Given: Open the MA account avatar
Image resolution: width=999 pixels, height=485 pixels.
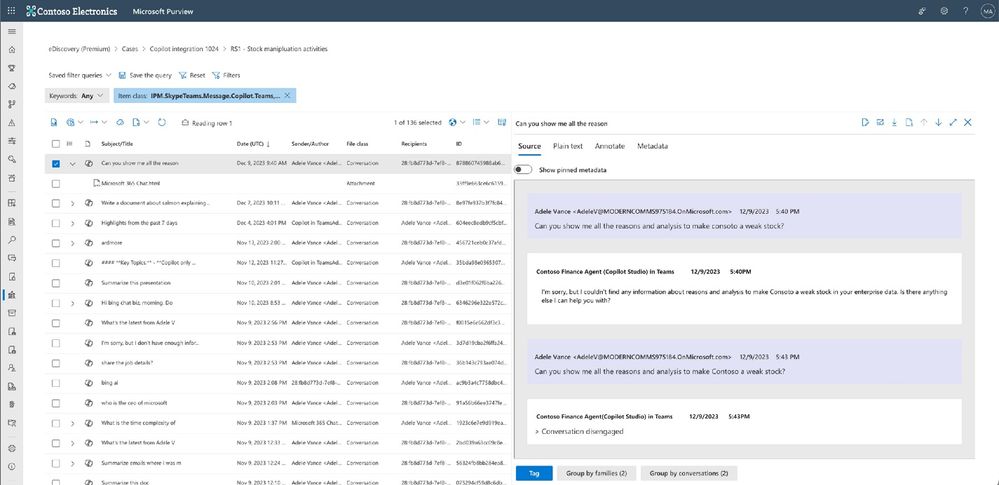Looking at the screenshot, I should (x=987, y=11).
